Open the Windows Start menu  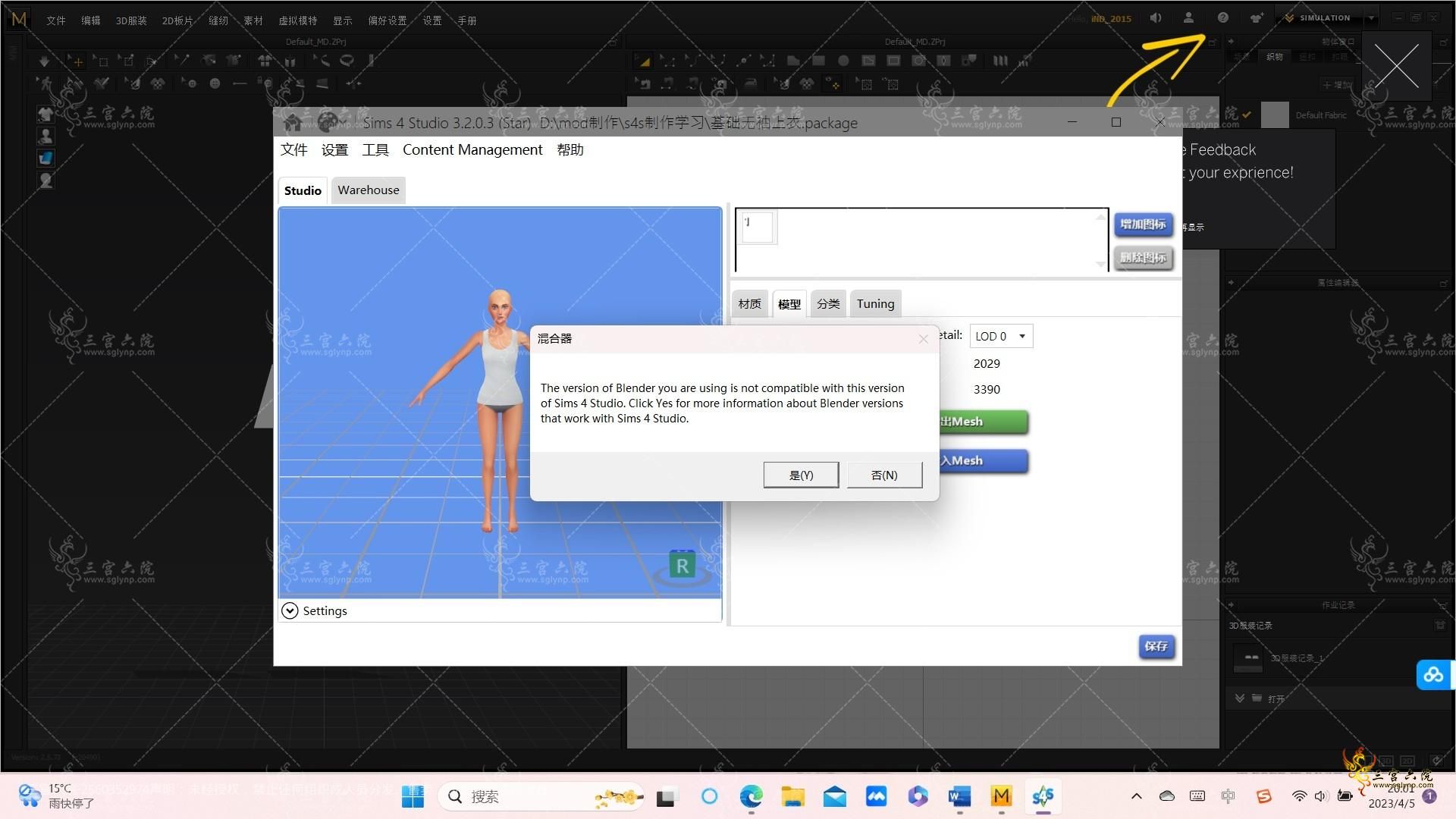point(413,796)
